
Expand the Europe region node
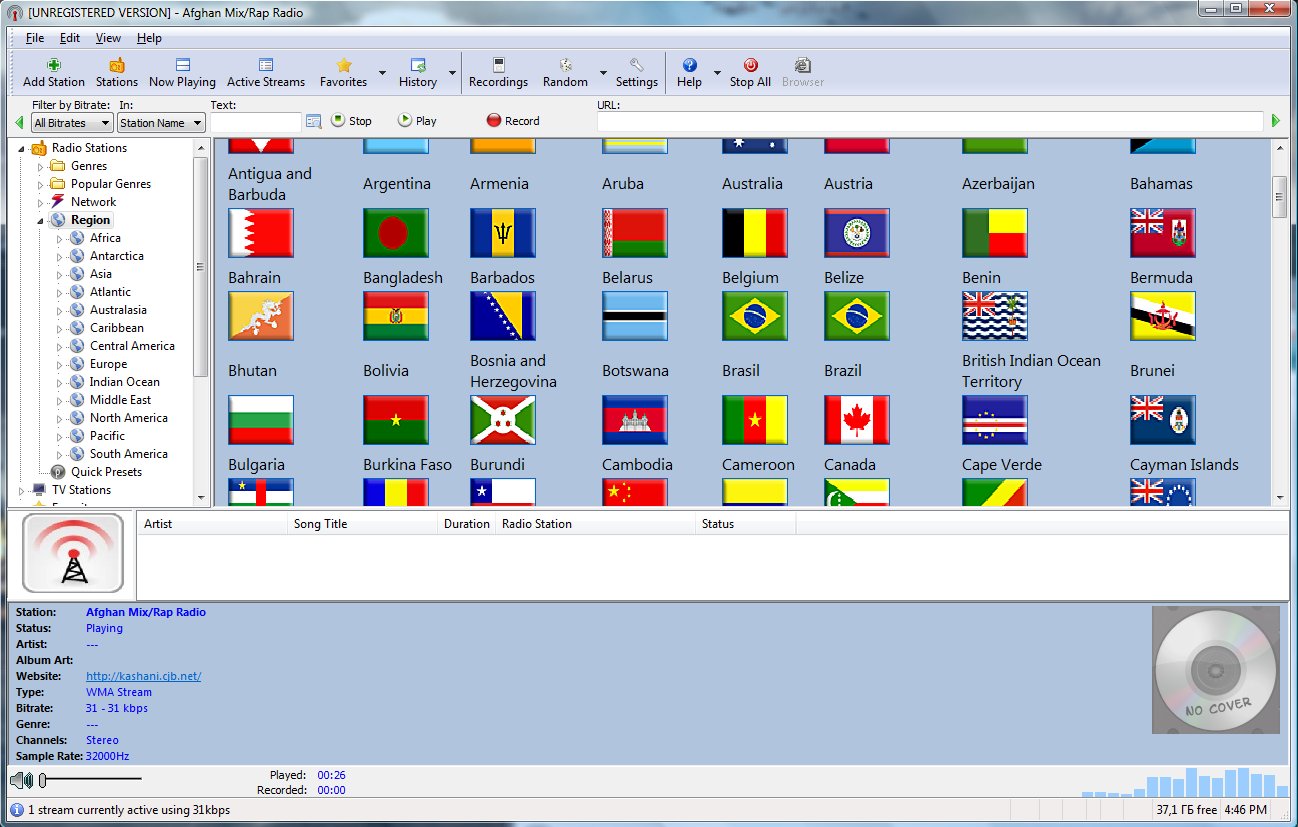point(60,364)
